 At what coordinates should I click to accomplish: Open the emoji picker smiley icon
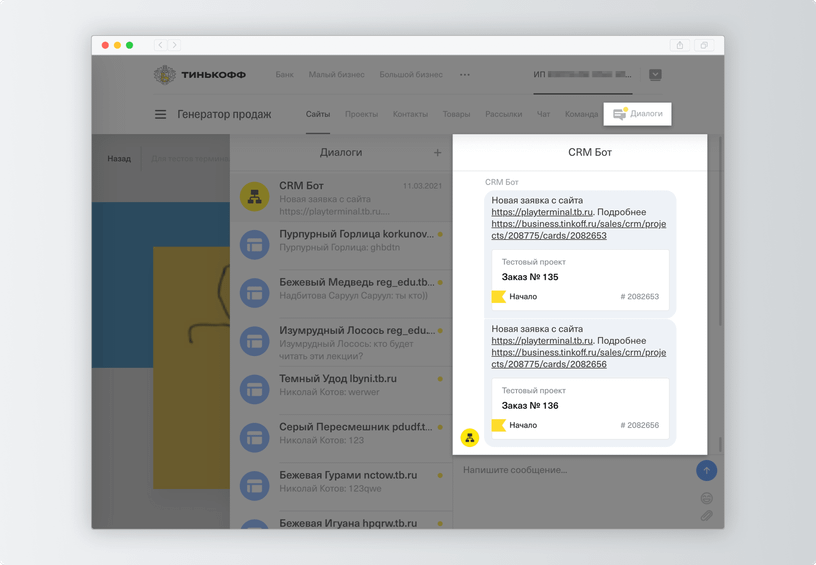point(706,498)
